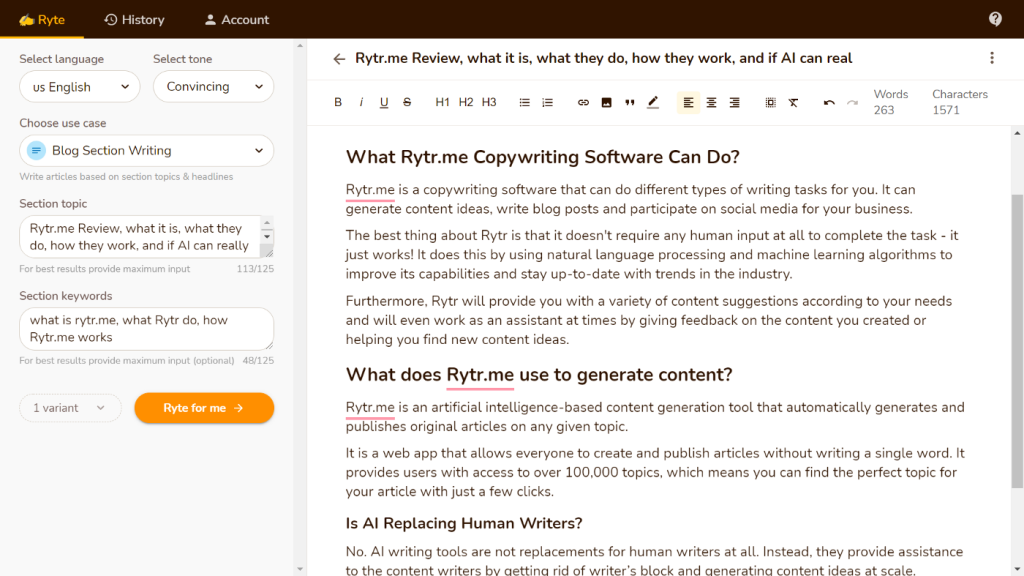
Task: Click the numbered list icon
Action: coord(548,102)
